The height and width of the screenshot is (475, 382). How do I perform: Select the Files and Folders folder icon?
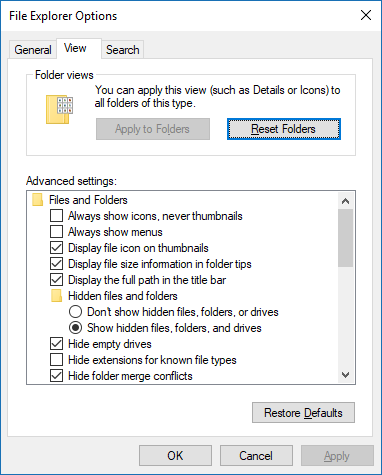(37, 200)
